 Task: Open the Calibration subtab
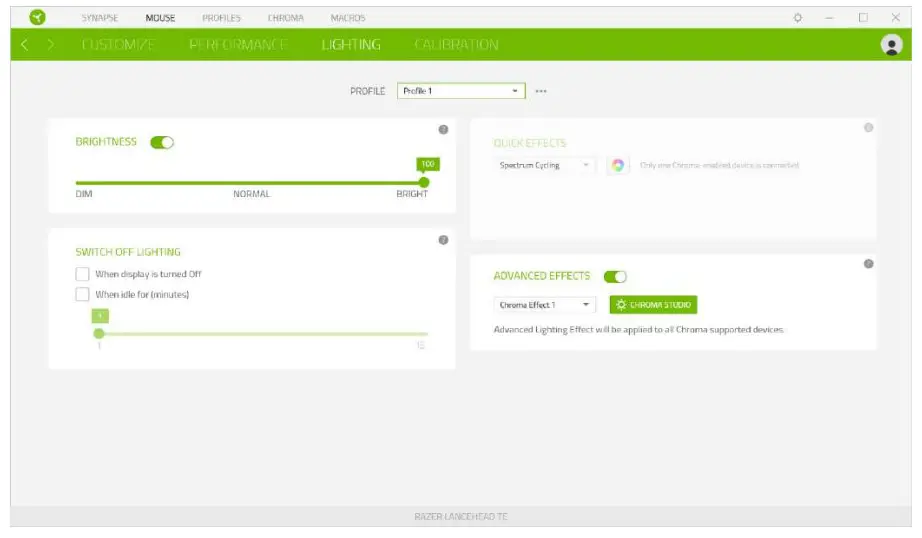pos(456,45)
